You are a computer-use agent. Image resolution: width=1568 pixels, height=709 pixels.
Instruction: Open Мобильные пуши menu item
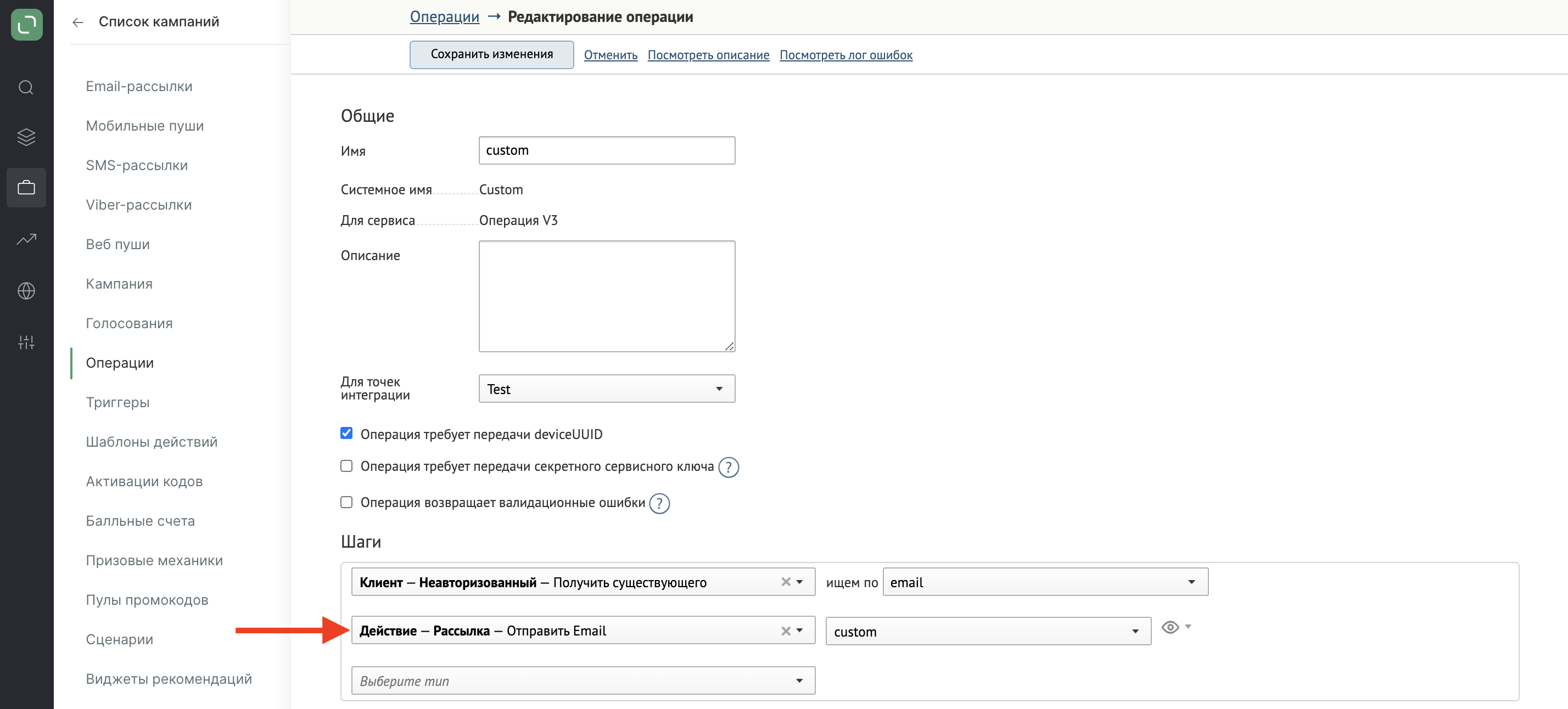tap(145, 126)
